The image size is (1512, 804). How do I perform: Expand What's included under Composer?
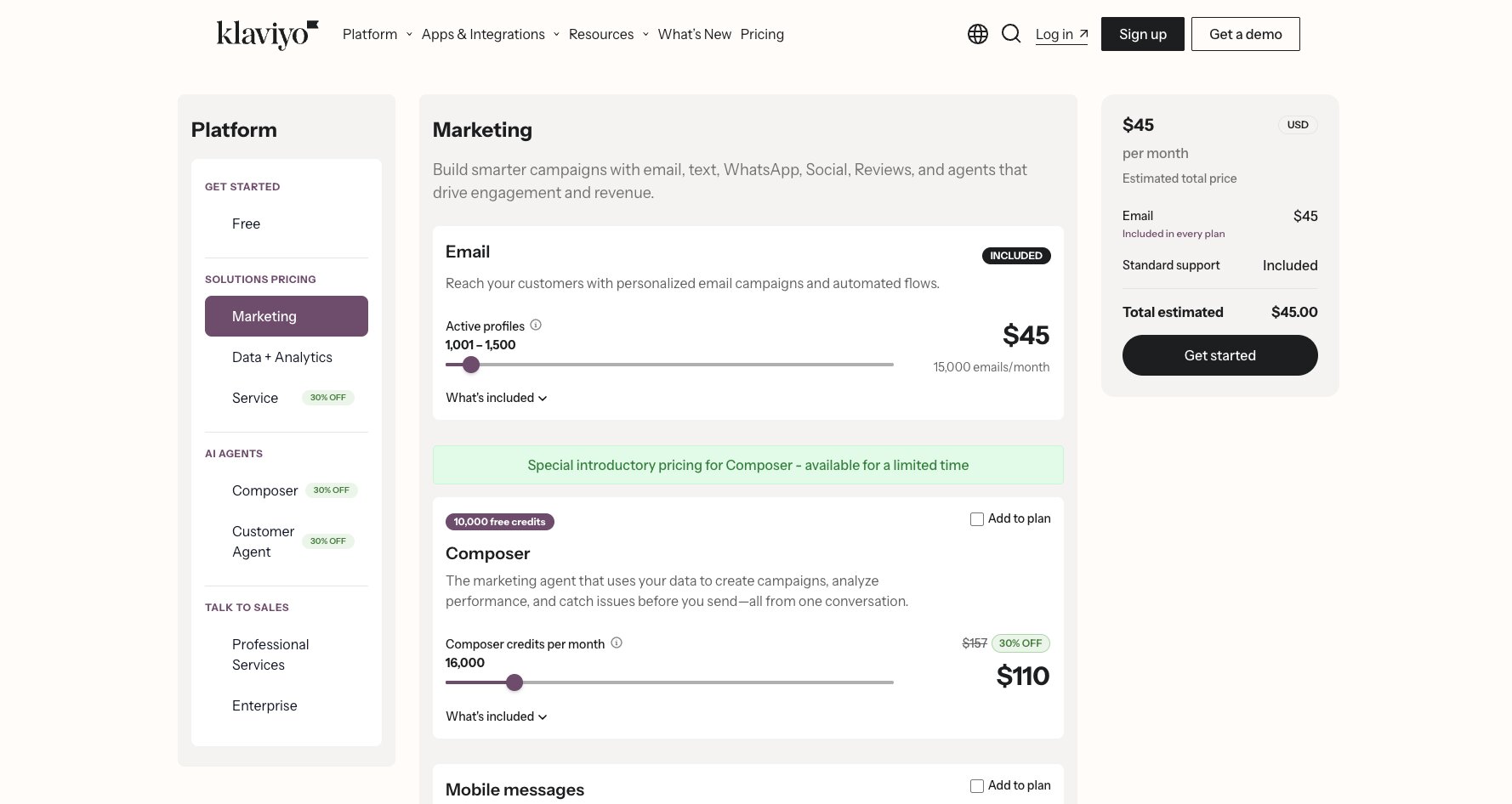[x=497, y=716]
